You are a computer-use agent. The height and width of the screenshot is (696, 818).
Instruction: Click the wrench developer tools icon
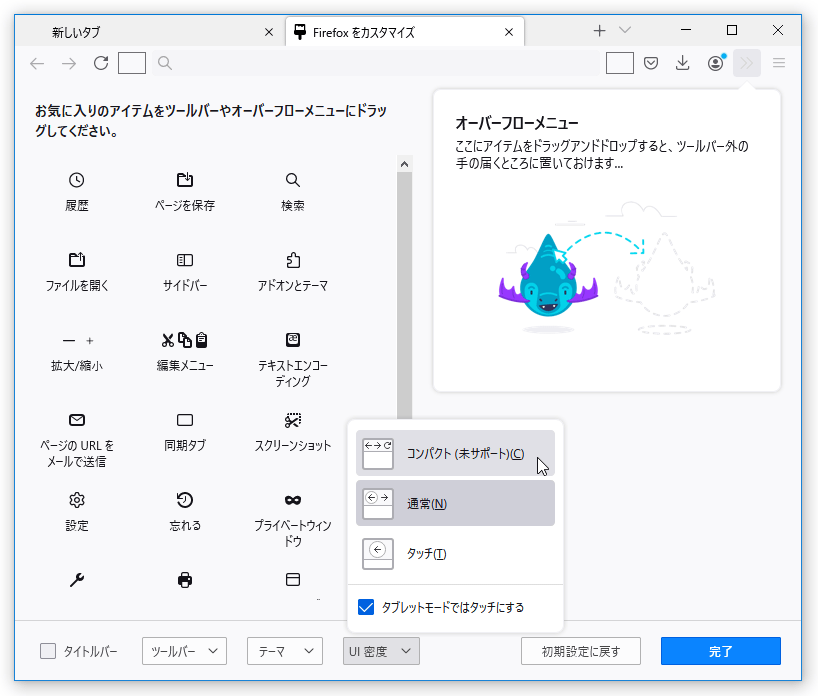[77, 580]
